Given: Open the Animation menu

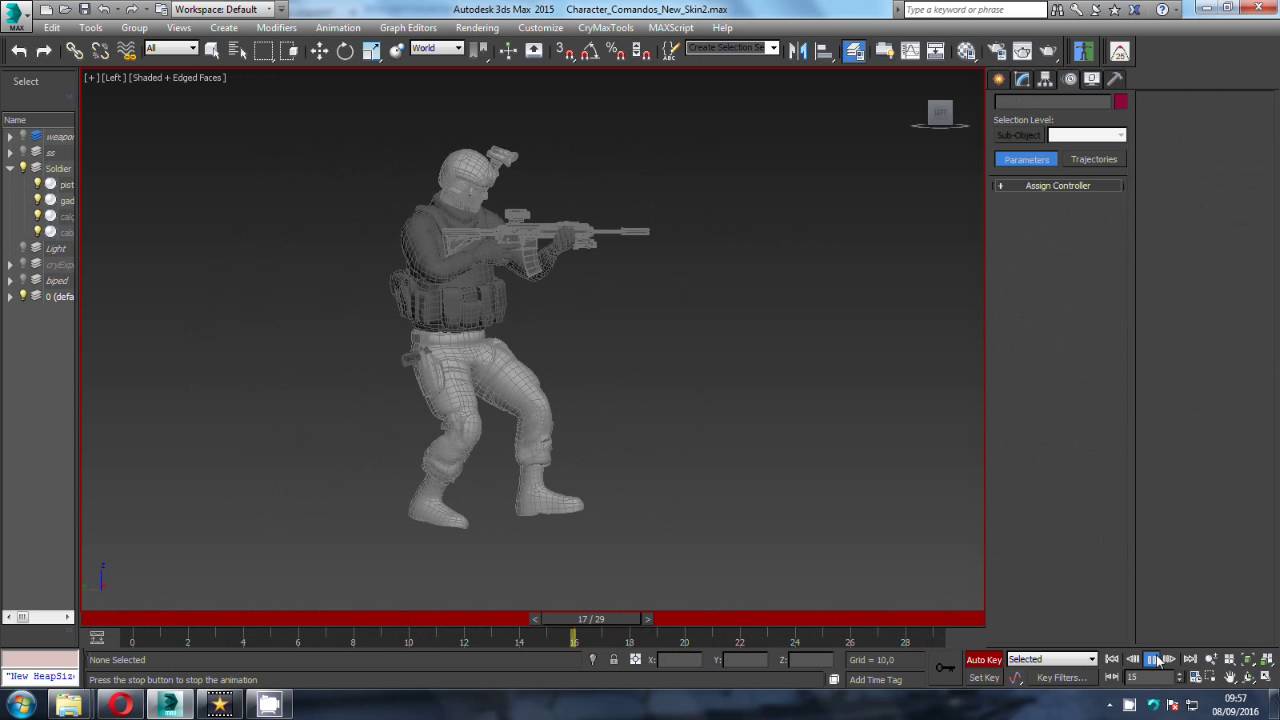Looking at the screenshot, I should 338,28.
